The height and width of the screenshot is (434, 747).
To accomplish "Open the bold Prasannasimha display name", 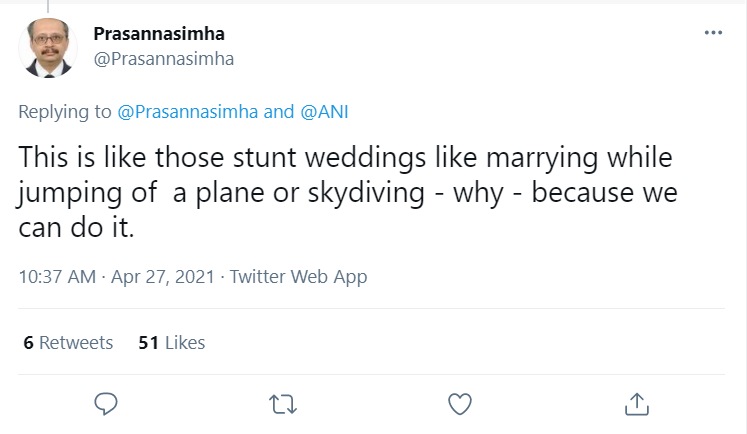I will pos(159,34).
